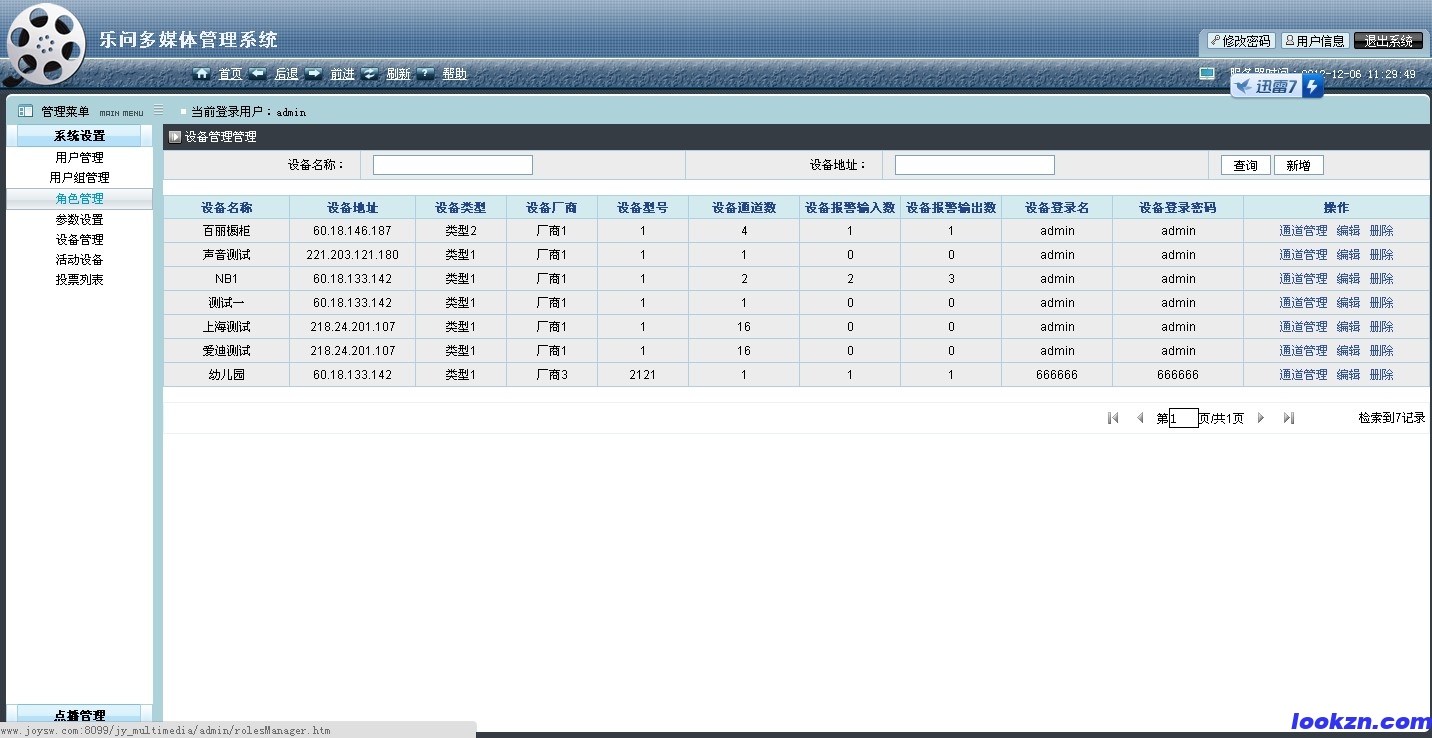The image size is (1432, 738).
Task: Focus the 设备名称 search input field
Action: point(452,165)
